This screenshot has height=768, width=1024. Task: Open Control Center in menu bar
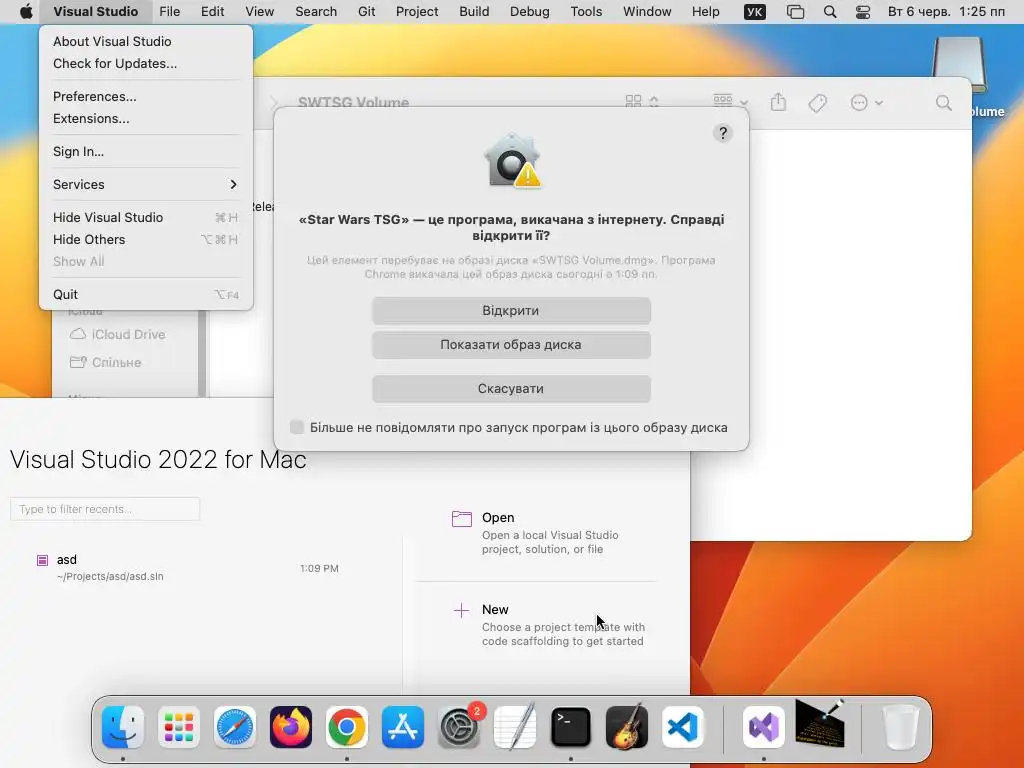863,12
